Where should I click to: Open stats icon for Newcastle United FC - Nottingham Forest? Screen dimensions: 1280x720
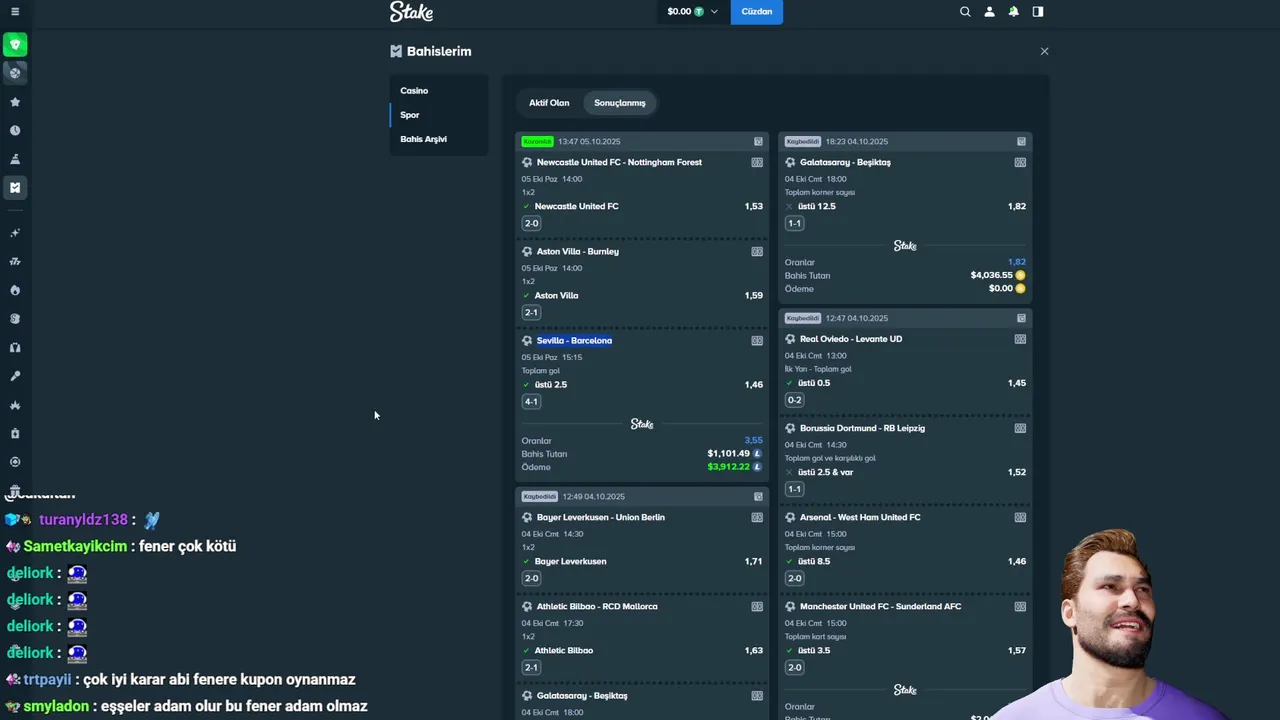[x=757, y=162]
